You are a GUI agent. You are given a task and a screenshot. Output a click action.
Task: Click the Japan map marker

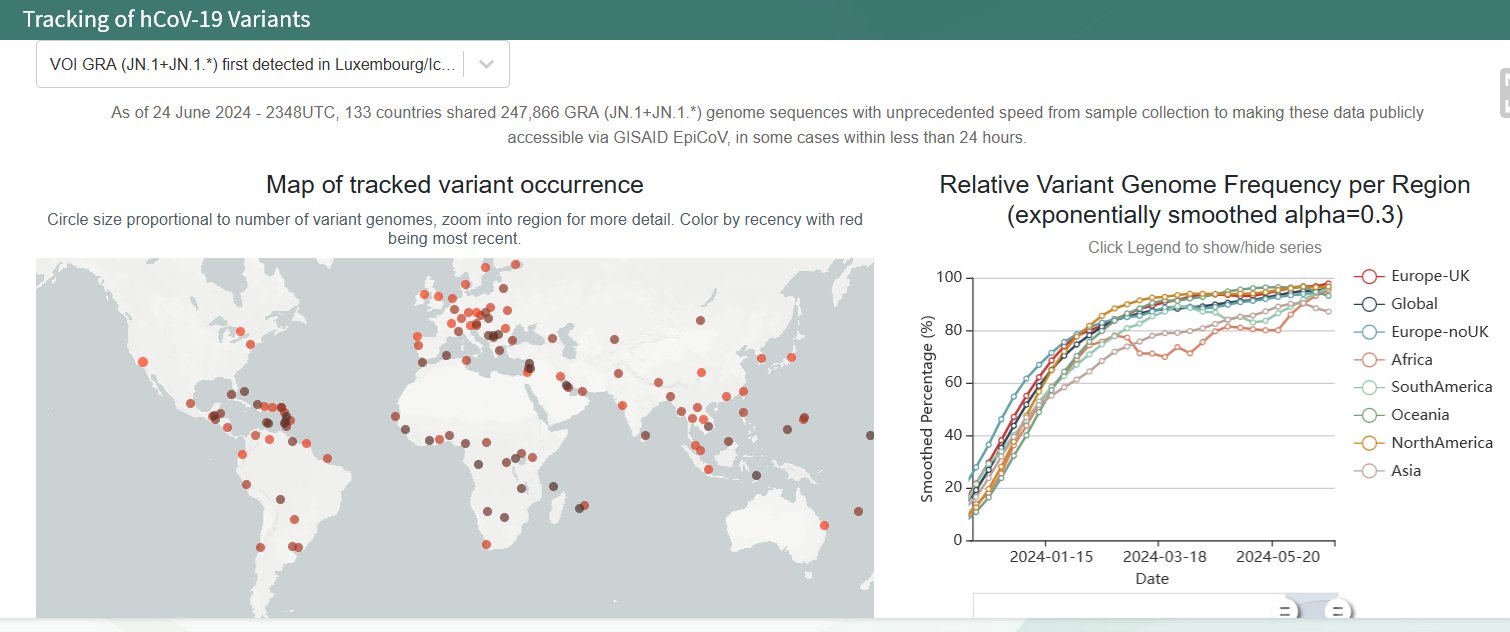791,357
